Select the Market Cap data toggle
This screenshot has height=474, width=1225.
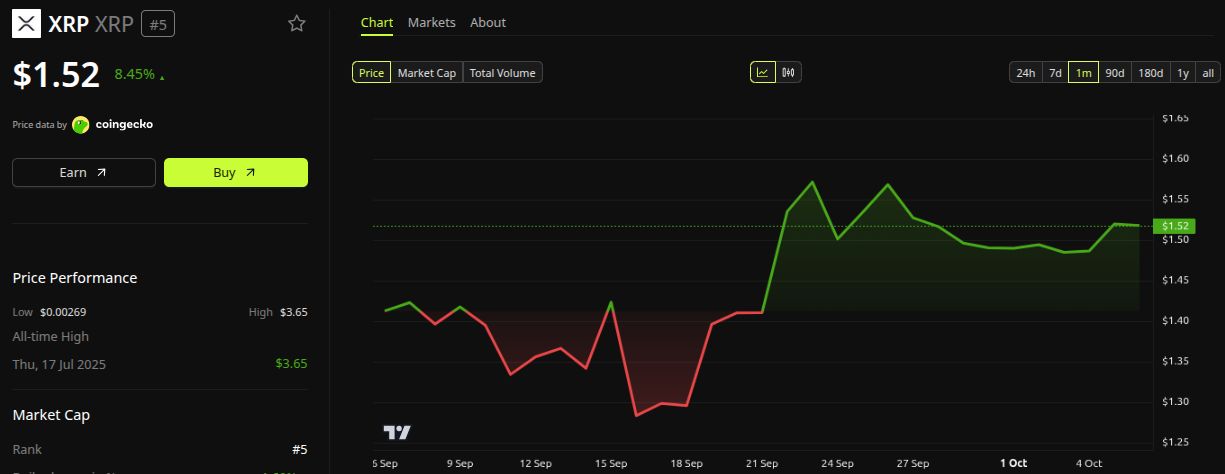pyautogui.click(x=427, y=72)
